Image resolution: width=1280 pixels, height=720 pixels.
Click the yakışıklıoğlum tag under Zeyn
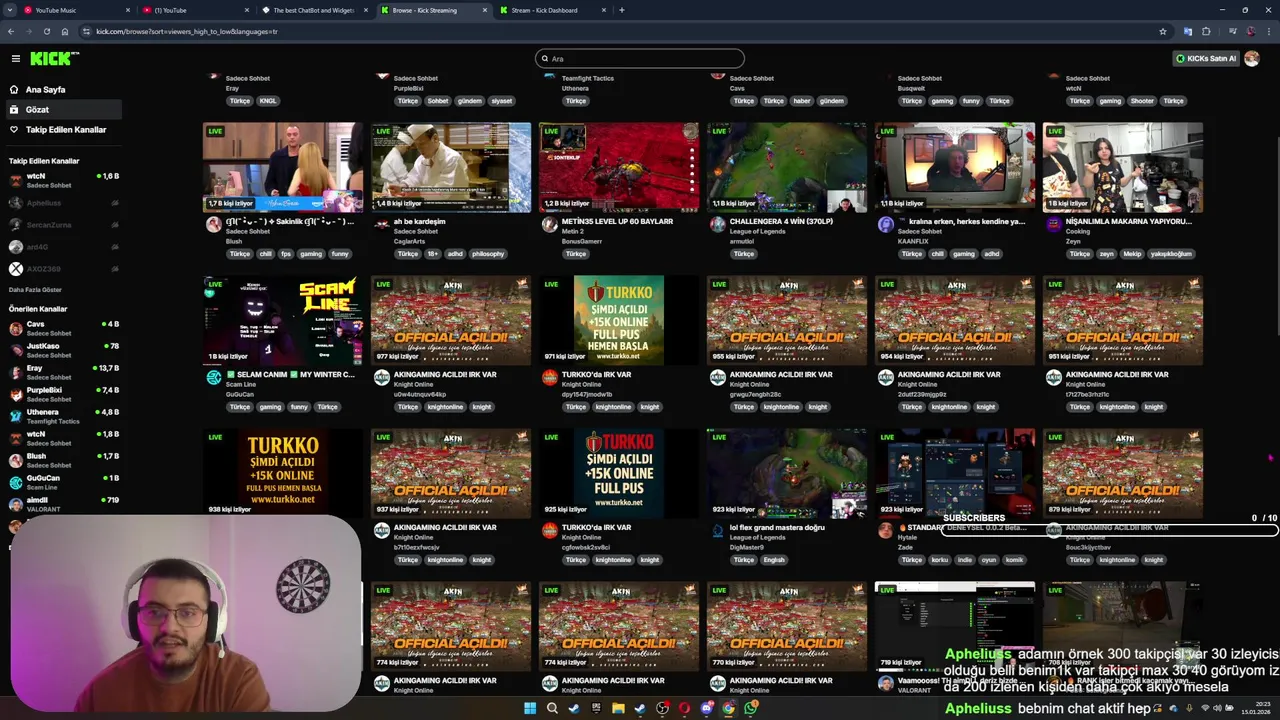pyautogui.click(x=1170, y=254)
